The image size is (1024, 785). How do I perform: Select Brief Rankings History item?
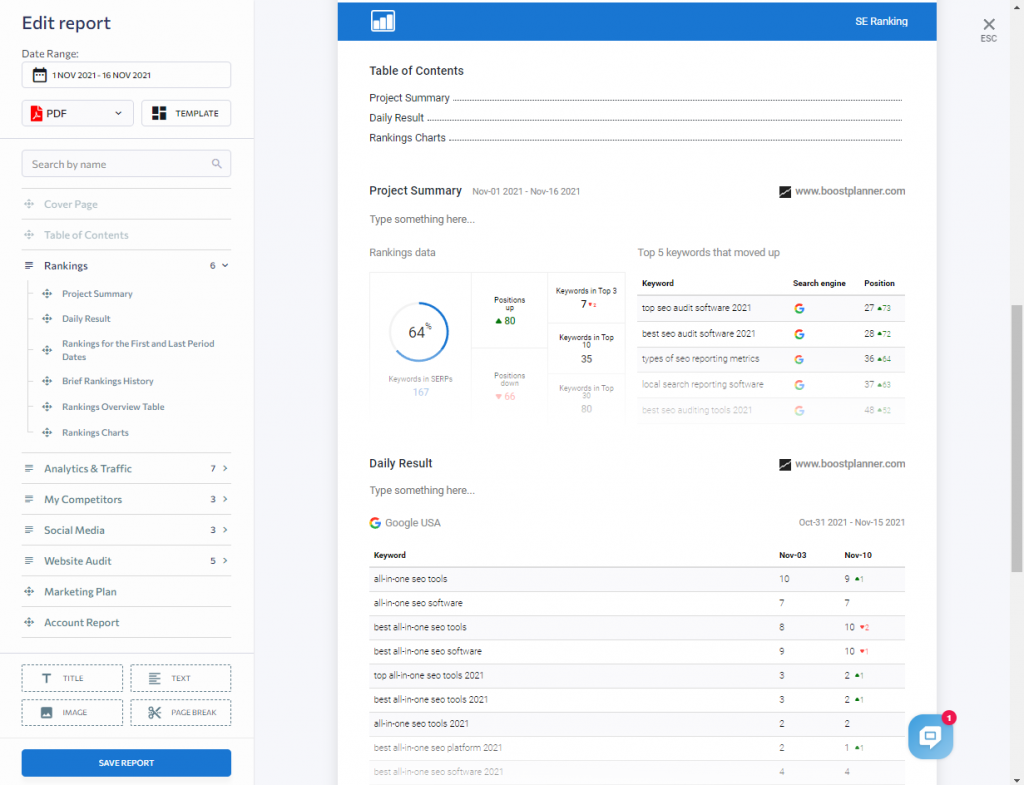point(108,381)
